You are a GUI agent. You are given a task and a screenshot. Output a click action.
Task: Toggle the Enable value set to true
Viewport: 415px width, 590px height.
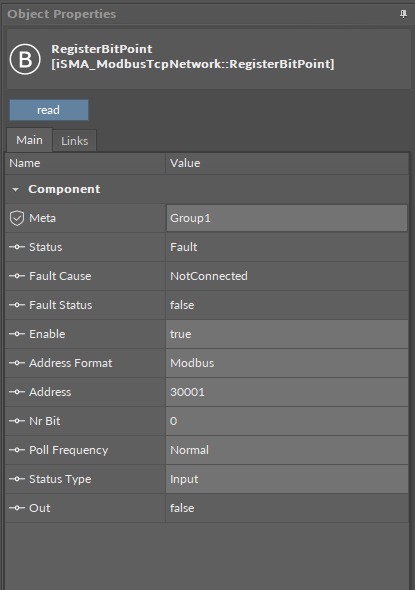(x=287, y=334)
